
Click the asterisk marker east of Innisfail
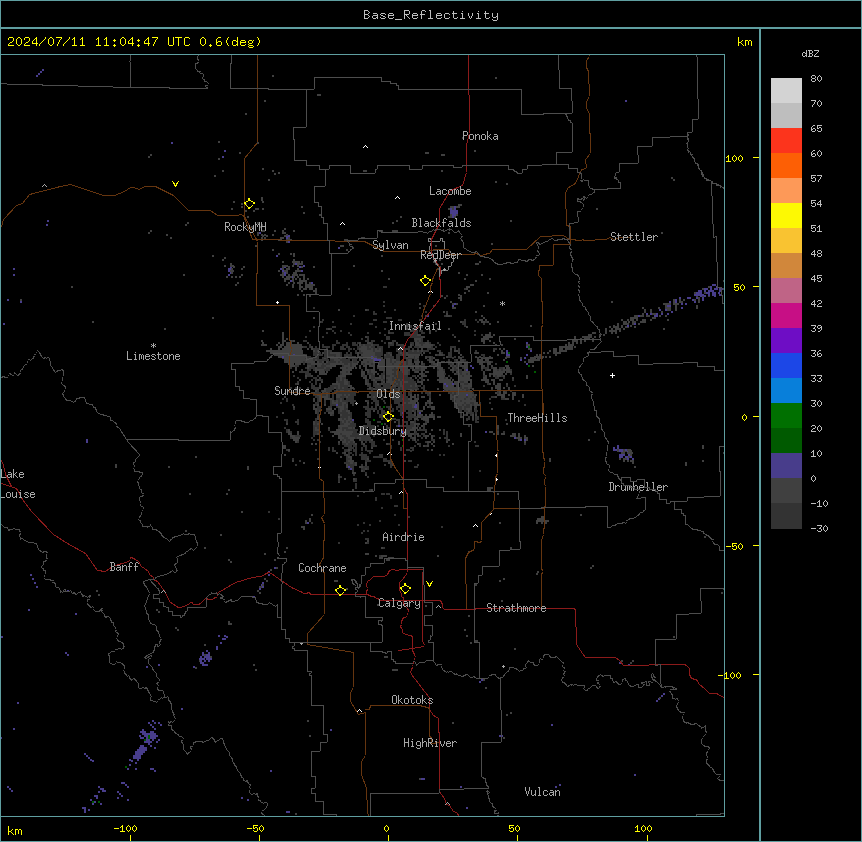[x=502, y=303]
